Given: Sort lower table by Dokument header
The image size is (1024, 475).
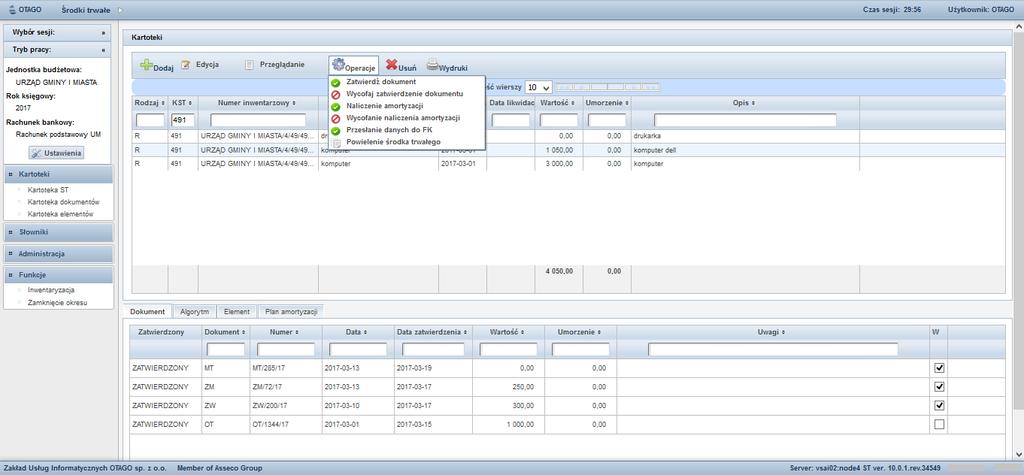Looking at the screenshot, I should (x=225, y=332).
